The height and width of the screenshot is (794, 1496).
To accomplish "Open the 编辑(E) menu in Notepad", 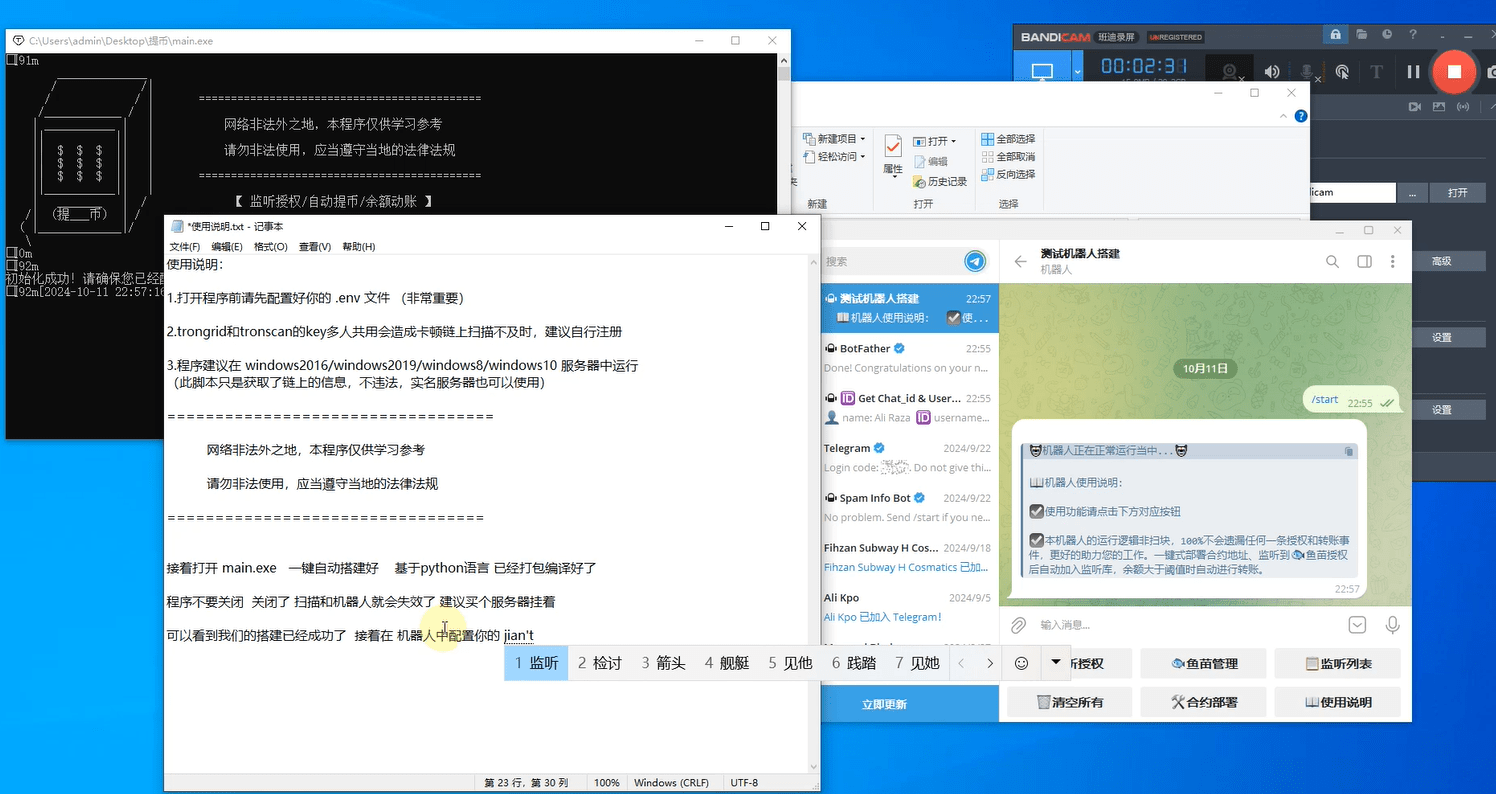I will (227, 246).
